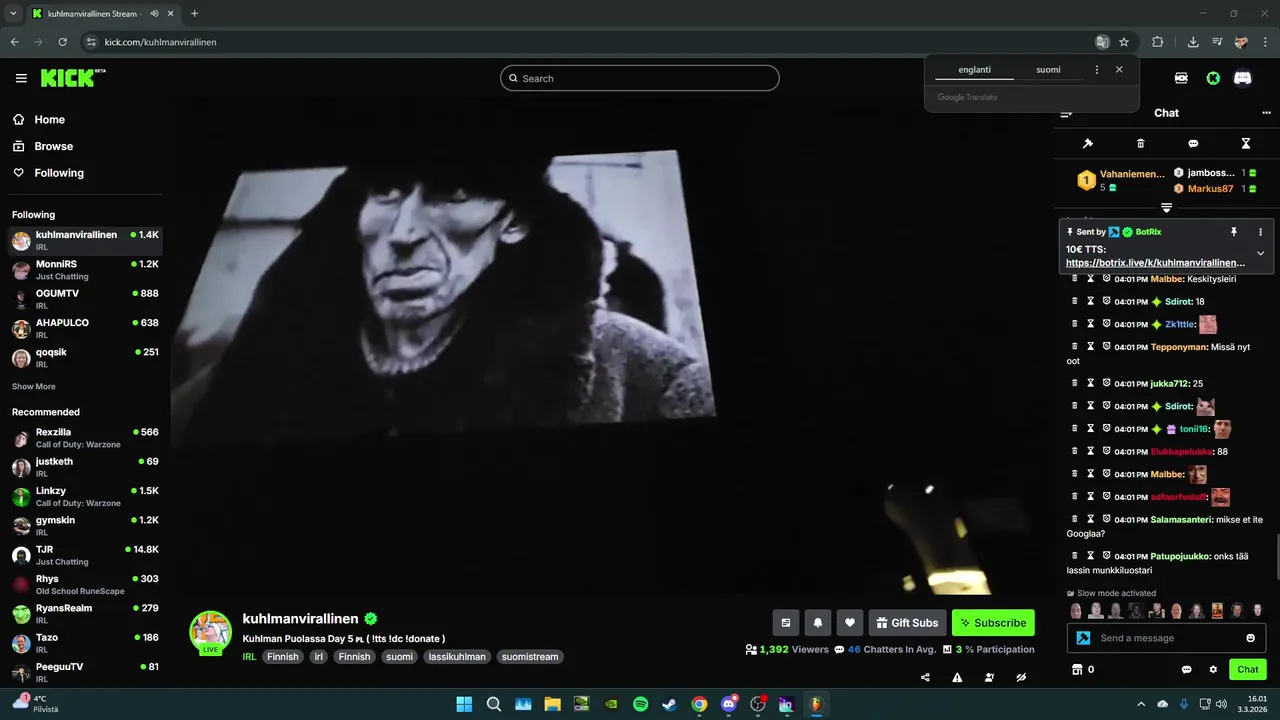The image size is (1280, 720).
Task: Open Browse in the sidebar
Action: pyautogui.click(x=53, y=146)
